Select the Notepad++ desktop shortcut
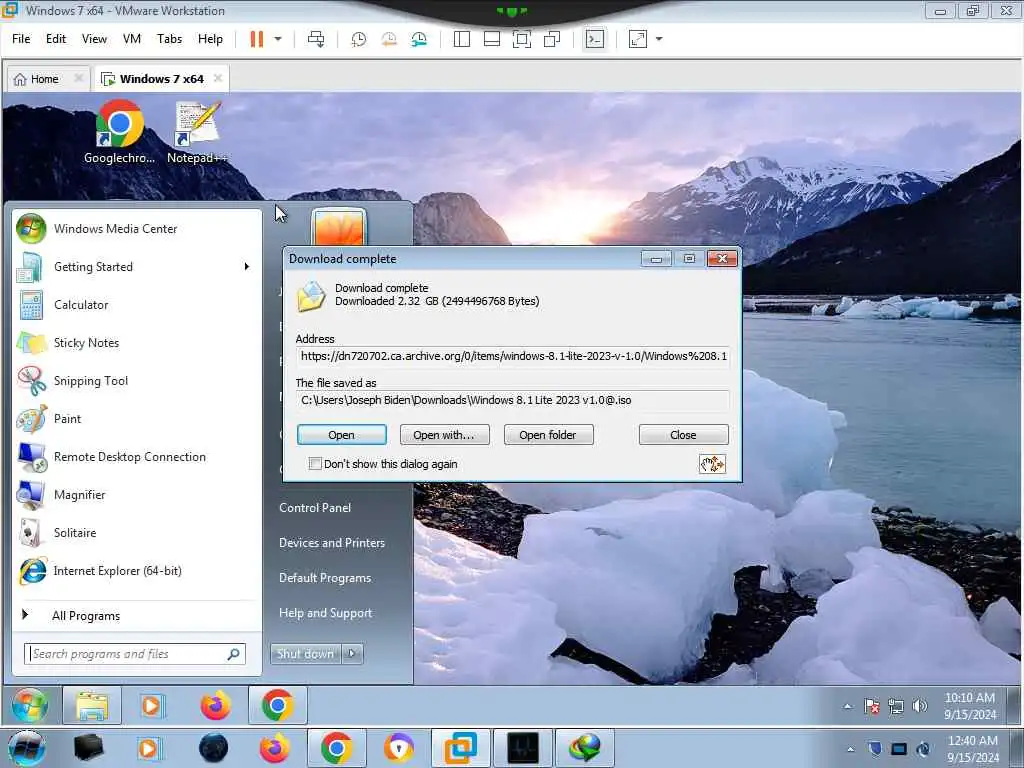Screen dimensions: 1024x768 pyautogui.click(x=197, y=131)
